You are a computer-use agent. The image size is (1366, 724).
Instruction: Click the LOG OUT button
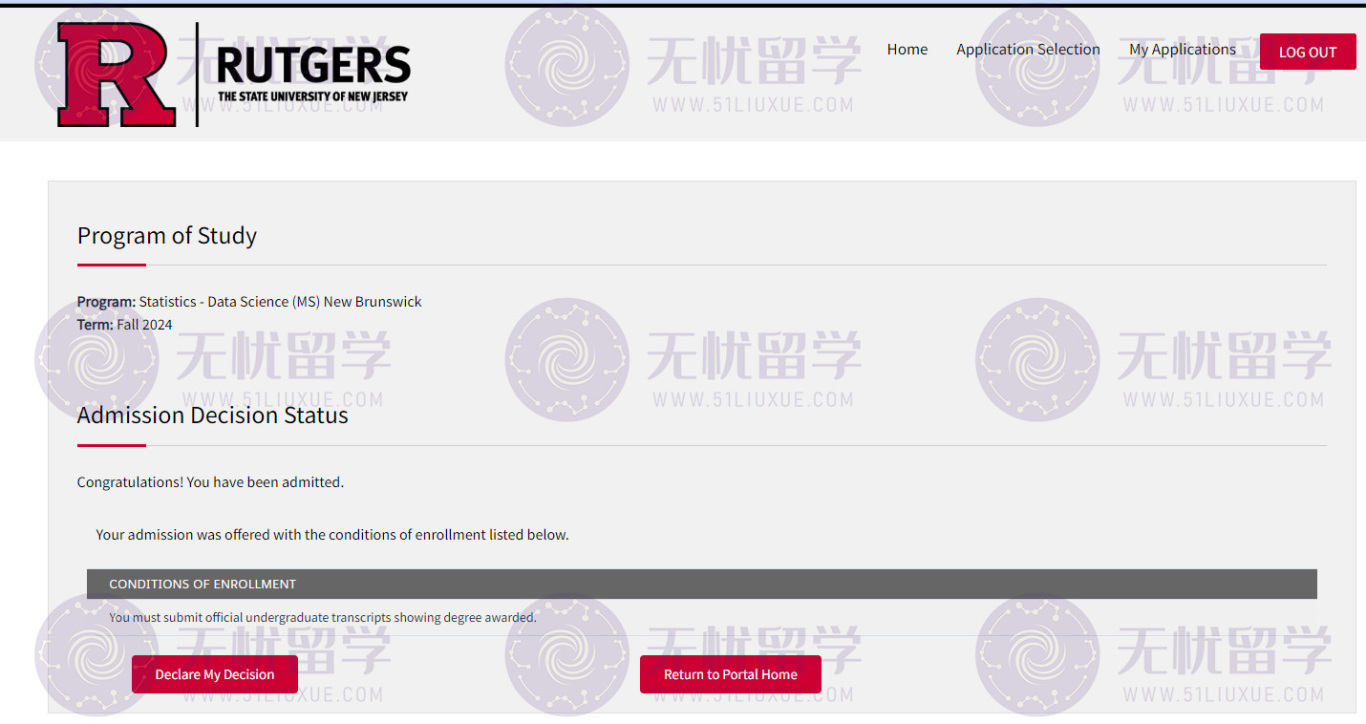click(1307, 52)
